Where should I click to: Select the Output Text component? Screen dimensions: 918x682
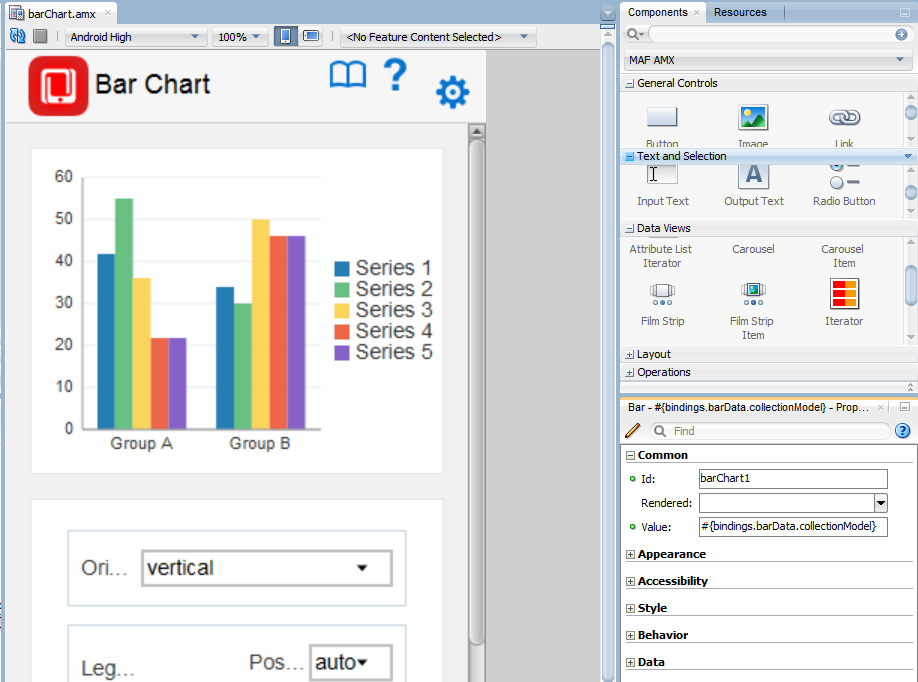point(753,186)
